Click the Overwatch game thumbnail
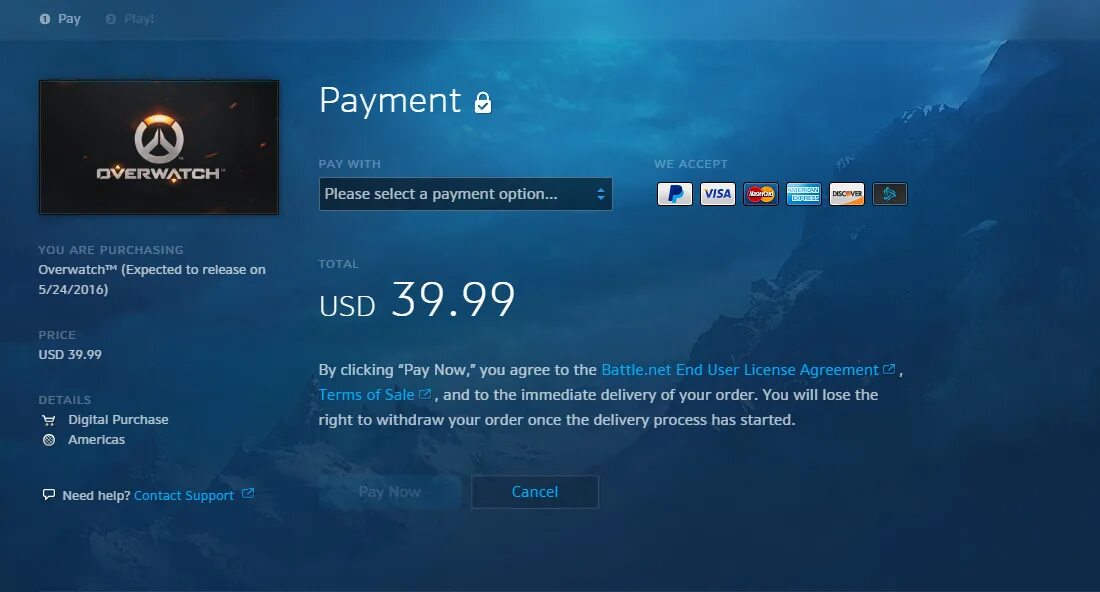Viewport: 1100px width, 592px height. point(159,147)
